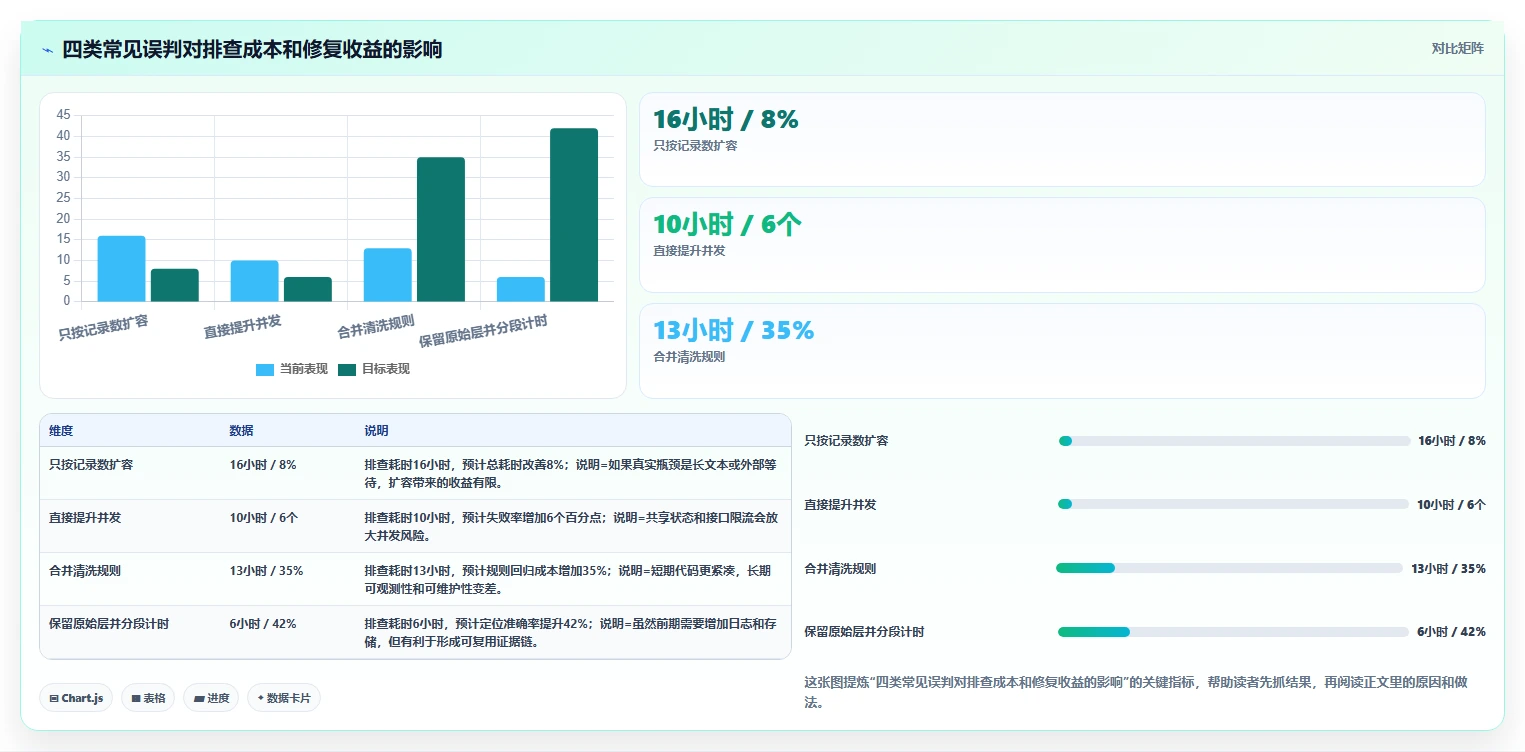Click table cell 6小时 / 42%

click(263, 624)
